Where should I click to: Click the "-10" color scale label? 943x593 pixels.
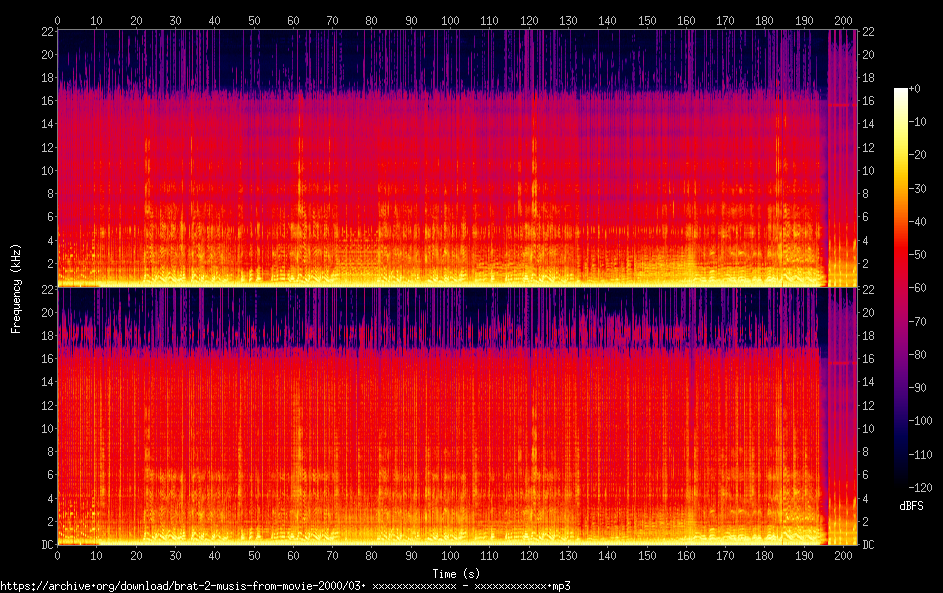(x=918, y=121)
